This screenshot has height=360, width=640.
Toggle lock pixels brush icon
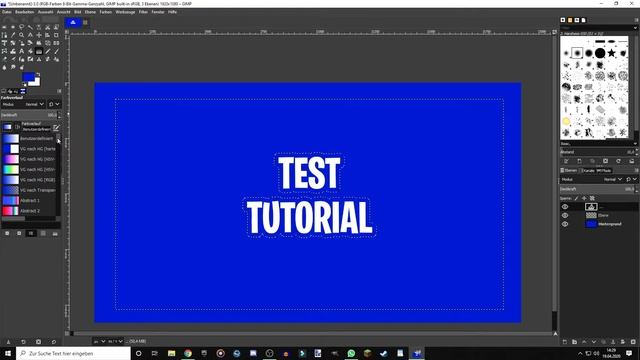(x=576, y=198)
